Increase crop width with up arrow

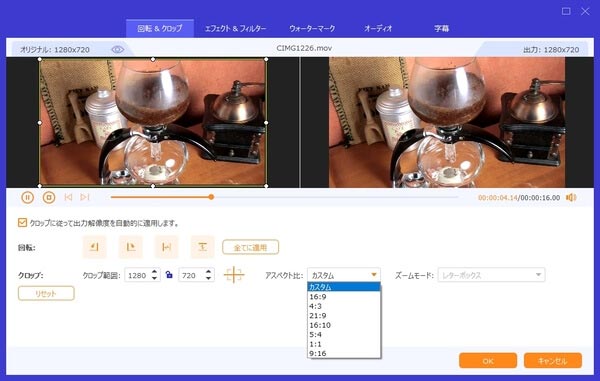[x=155, y=272]
